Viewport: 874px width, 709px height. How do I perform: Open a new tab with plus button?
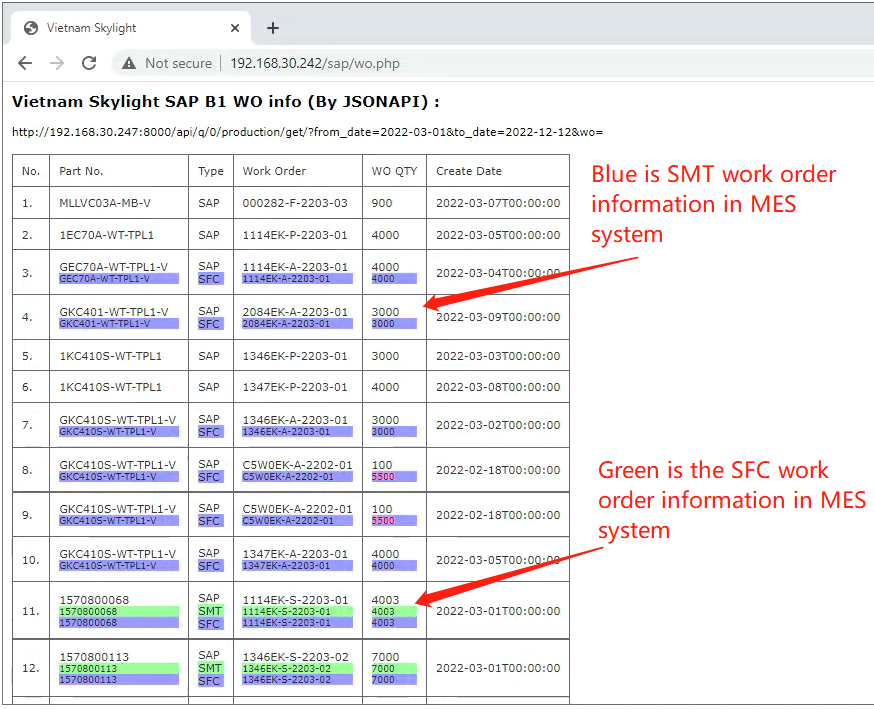(x=272, y=28)
